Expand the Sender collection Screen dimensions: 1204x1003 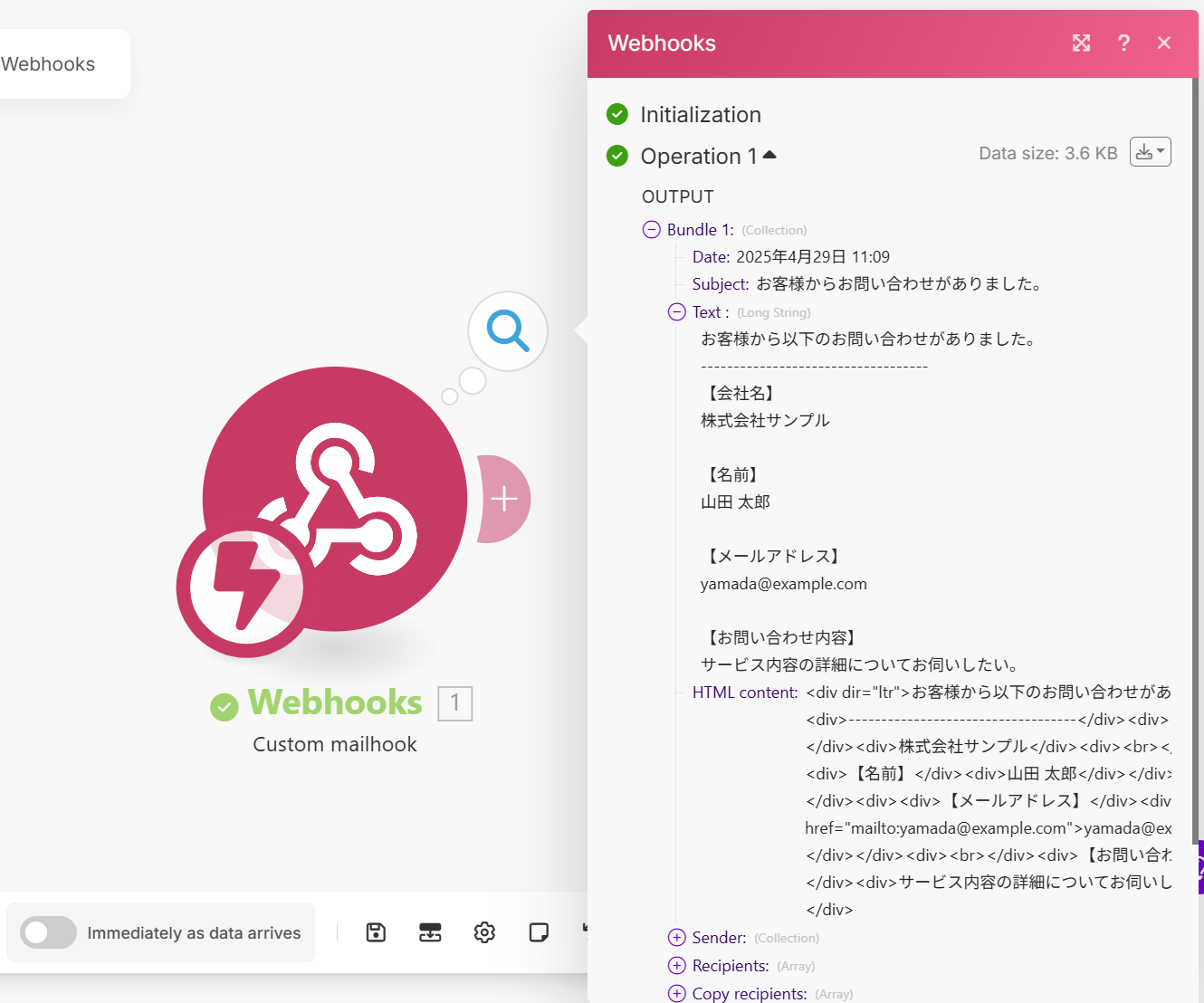tap(677, 938)
